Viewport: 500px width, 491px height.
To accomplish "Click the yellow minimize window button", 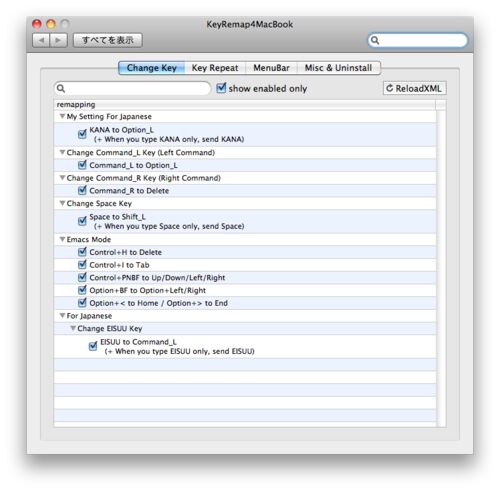I will point(51,24).
